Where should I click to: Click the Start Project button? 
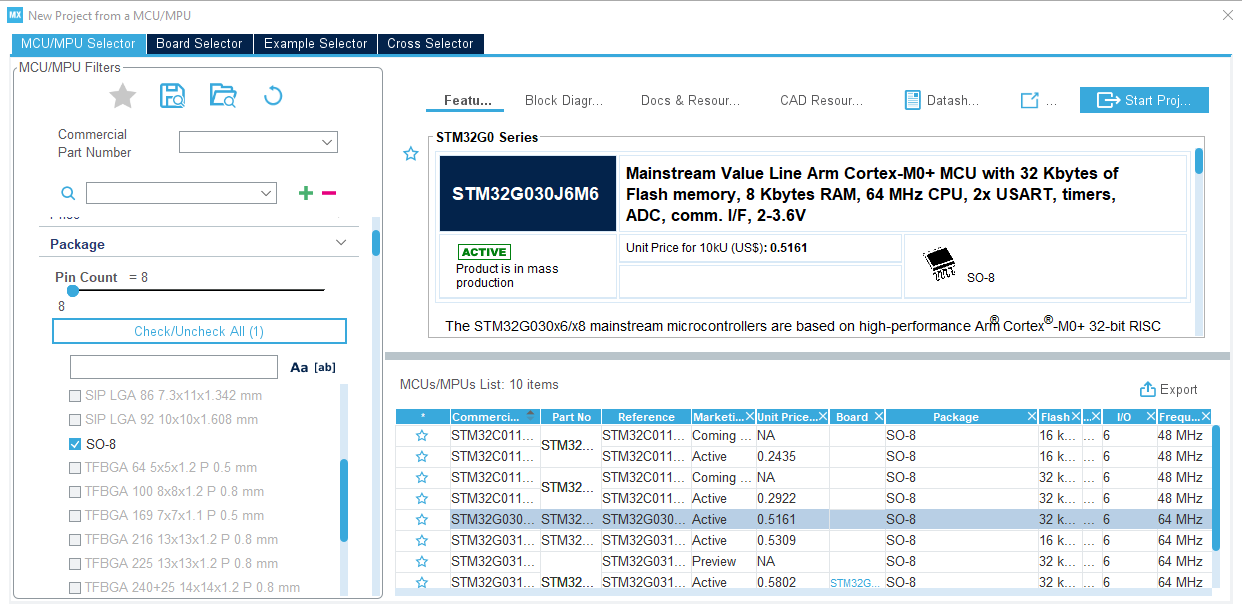pyautogui.click(x=1143, y=99)
